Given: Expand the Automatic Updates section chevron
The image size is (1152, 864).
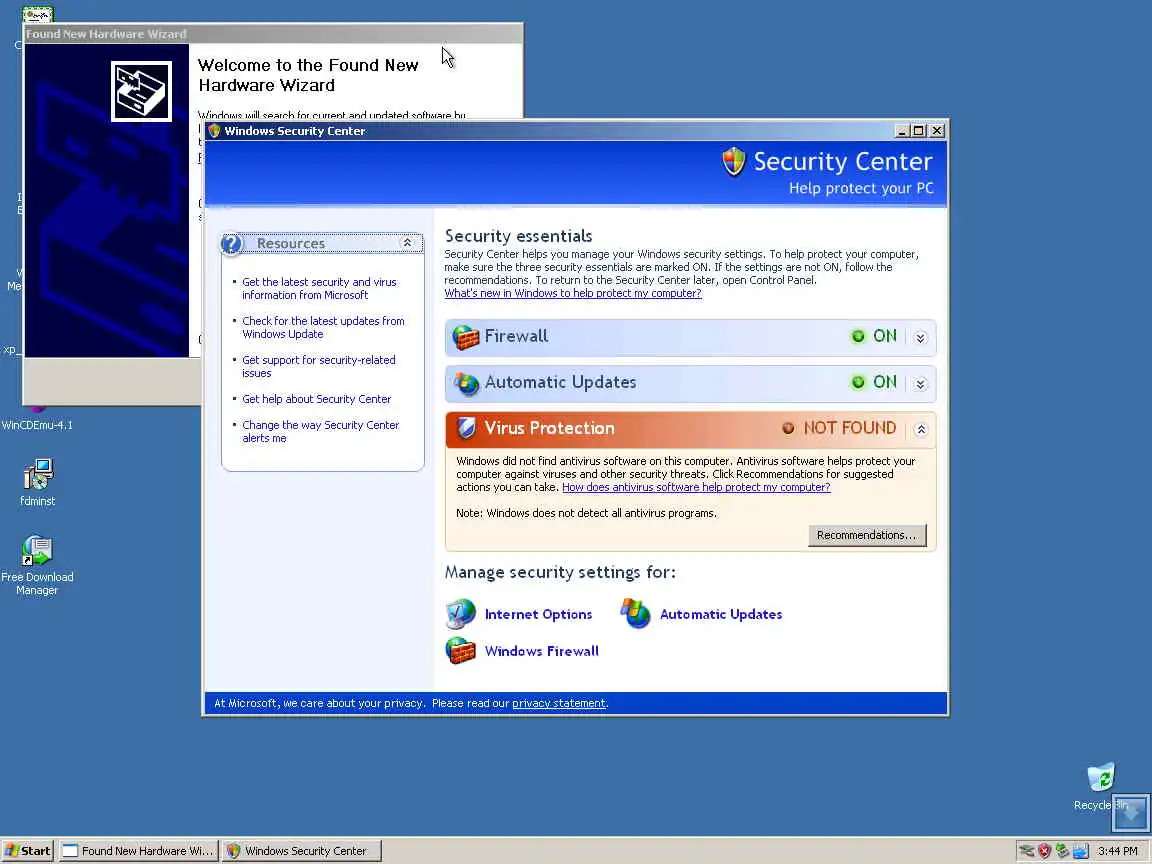Looking at the screenshot, I should point(921,384).
